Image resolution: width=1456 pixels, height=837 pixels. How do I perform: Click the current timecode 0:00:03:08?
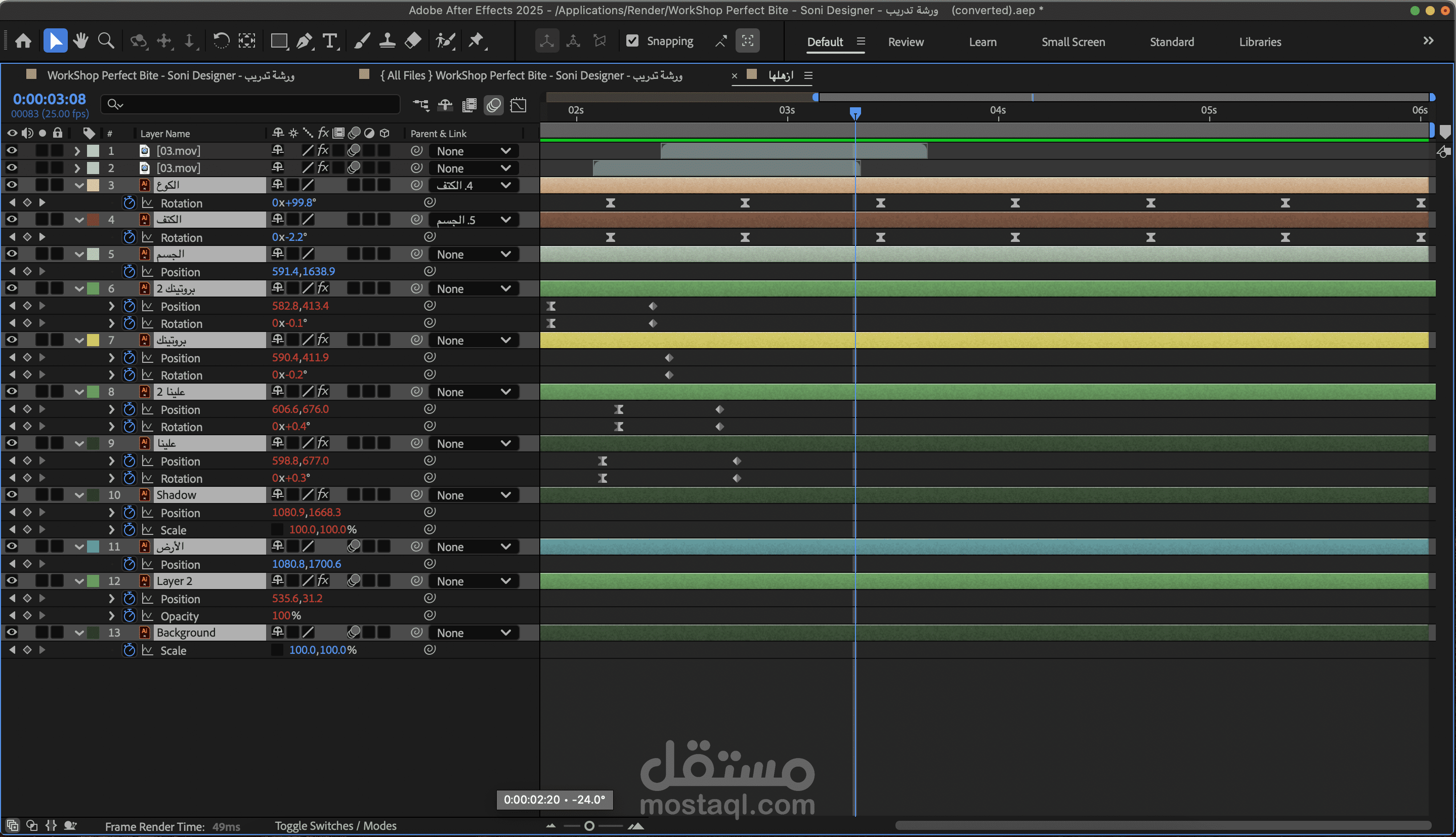pos(50,99)
